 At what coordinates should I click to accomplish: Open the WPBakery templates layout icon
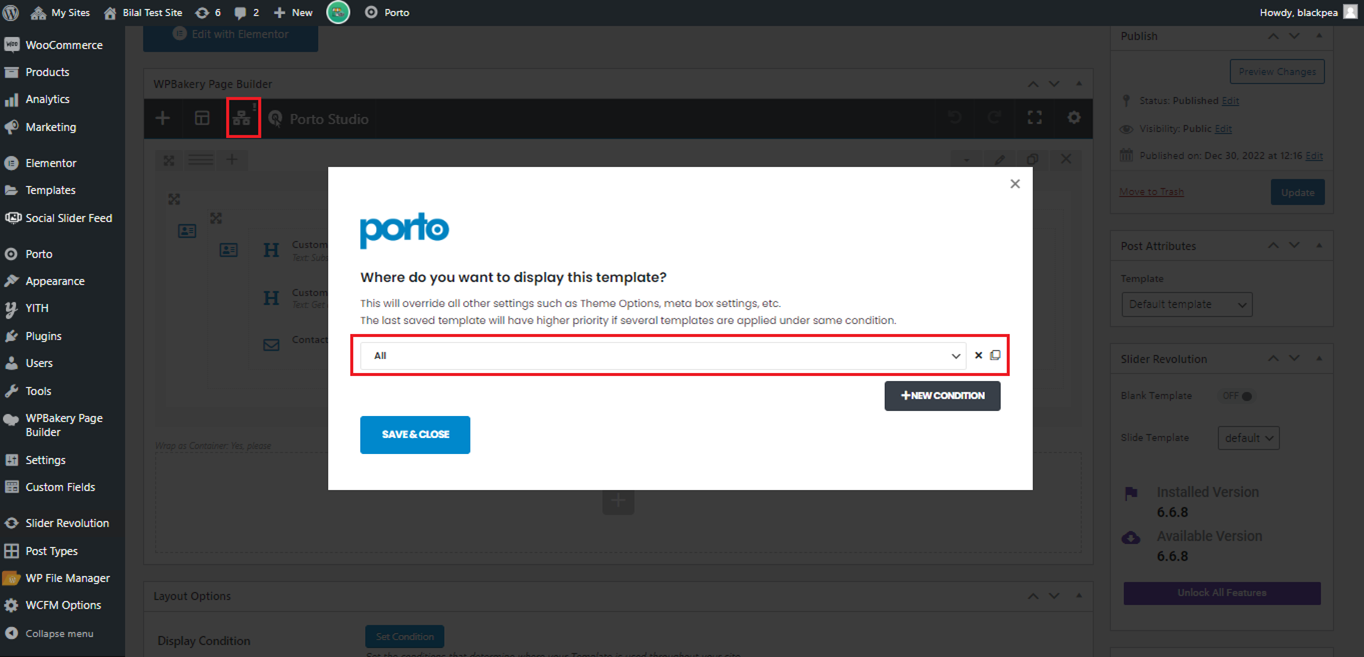(x=202, y=118)
